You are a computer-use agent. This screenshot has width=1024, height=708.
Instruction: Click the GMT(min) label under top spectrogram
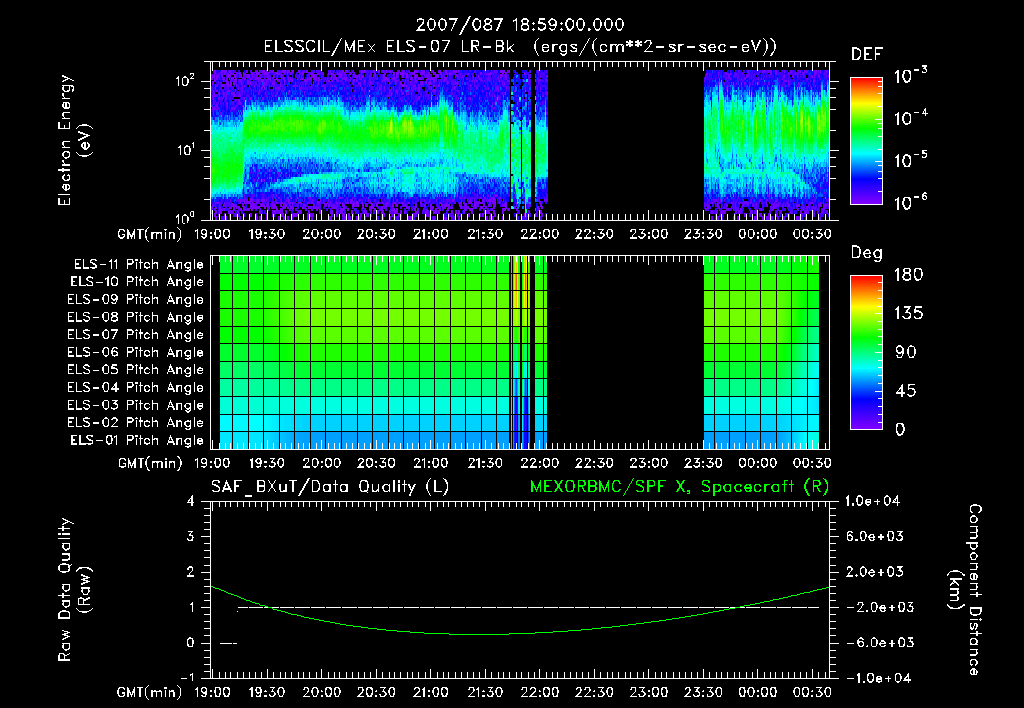150,234
